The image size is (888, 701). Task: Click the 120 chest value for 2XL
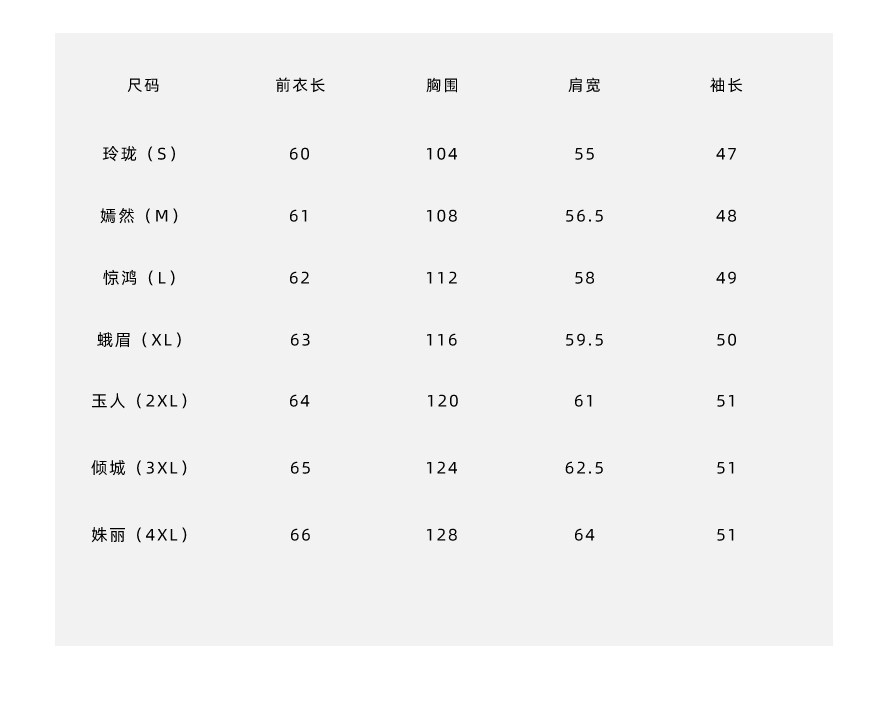(442, 401)
